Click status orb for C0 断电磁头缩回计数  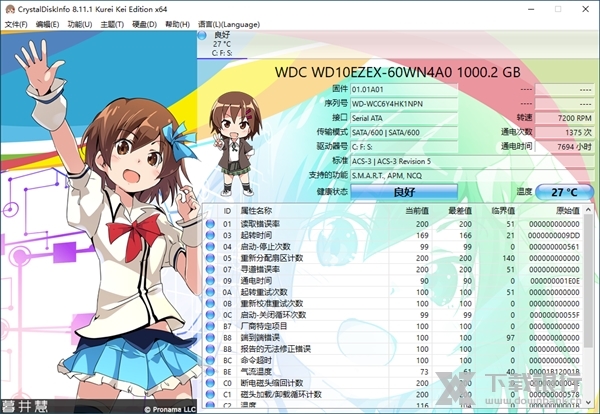210,383
